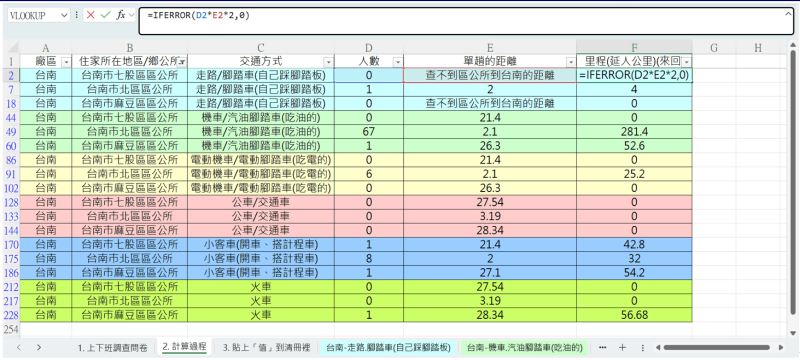Select column F header

pos(634,48)
